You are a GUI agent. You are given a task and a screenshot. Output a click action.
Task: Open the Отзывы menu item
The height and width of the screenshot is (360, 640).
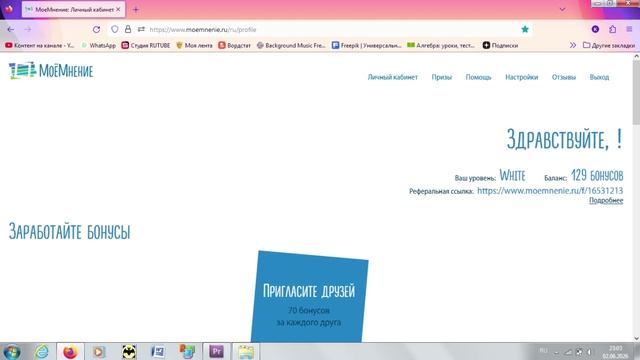tap(564, 77)
